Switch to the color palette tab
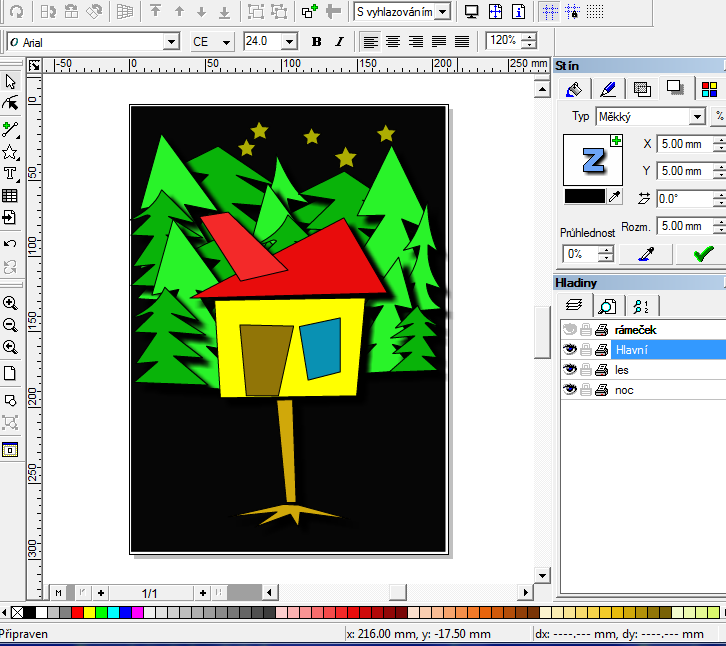 (709, 89)
